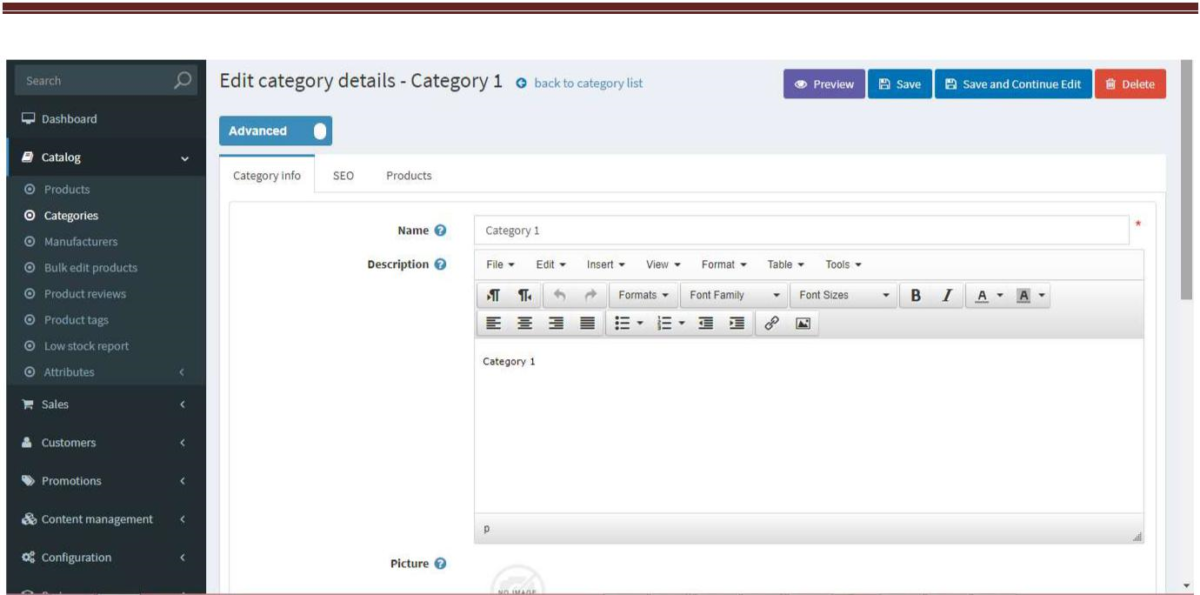Align text left

coord(494,323)
